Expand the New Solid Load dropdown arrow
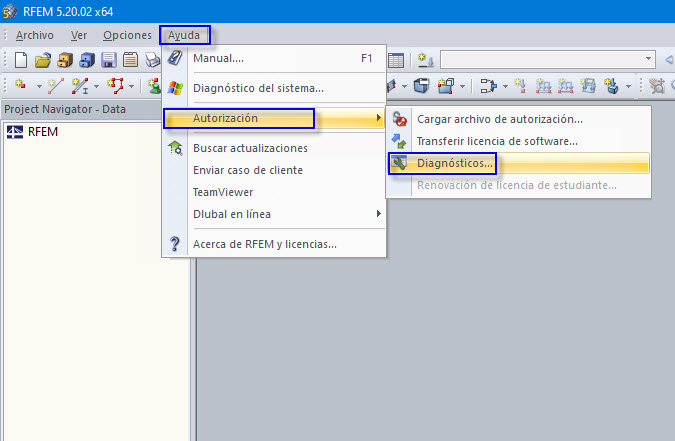Image resolution: width=675 pixels, height=441 pixels. [628, 86]
